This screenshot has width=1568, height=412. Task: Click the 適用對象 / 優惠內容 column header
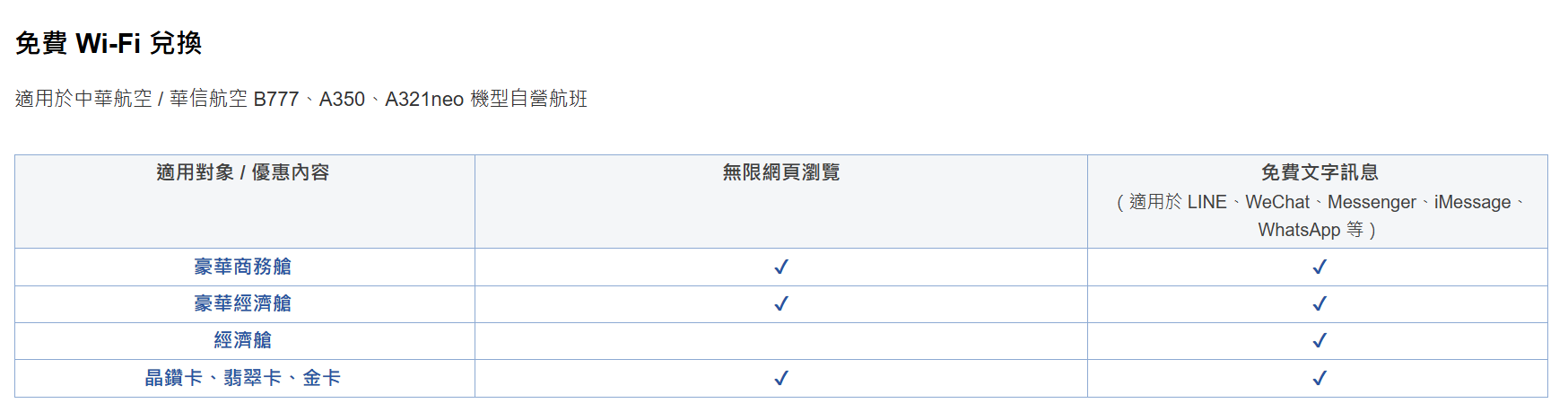point(243,172)
